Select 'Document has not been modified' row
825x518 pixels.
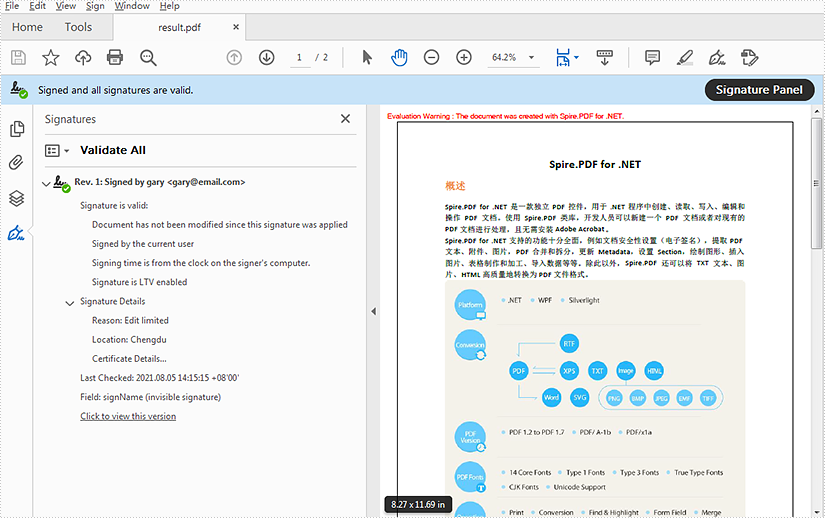pyautogui.click(x=219, y=225)
